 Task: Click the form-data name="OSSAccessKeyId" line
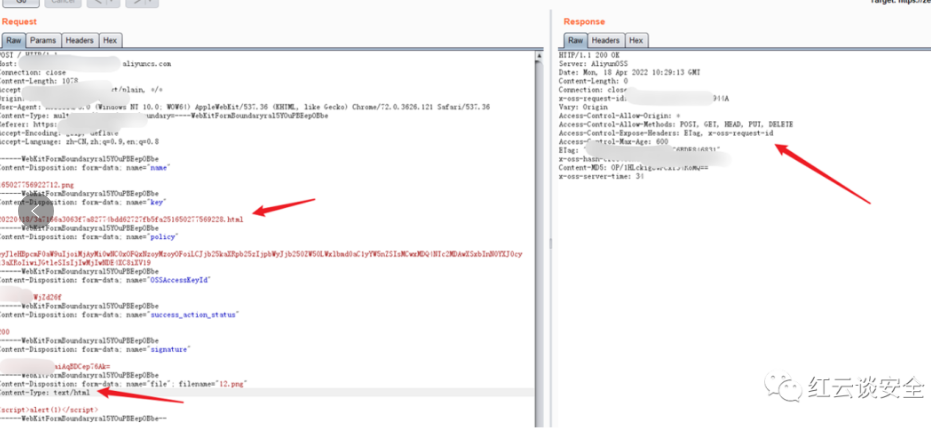click(106, 280)
